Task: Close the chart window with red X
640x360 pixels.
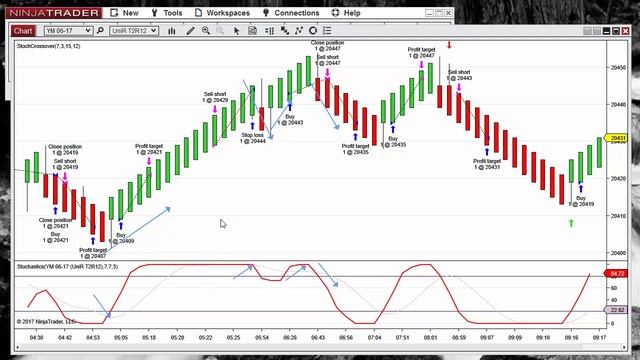Action: [625, 31]
